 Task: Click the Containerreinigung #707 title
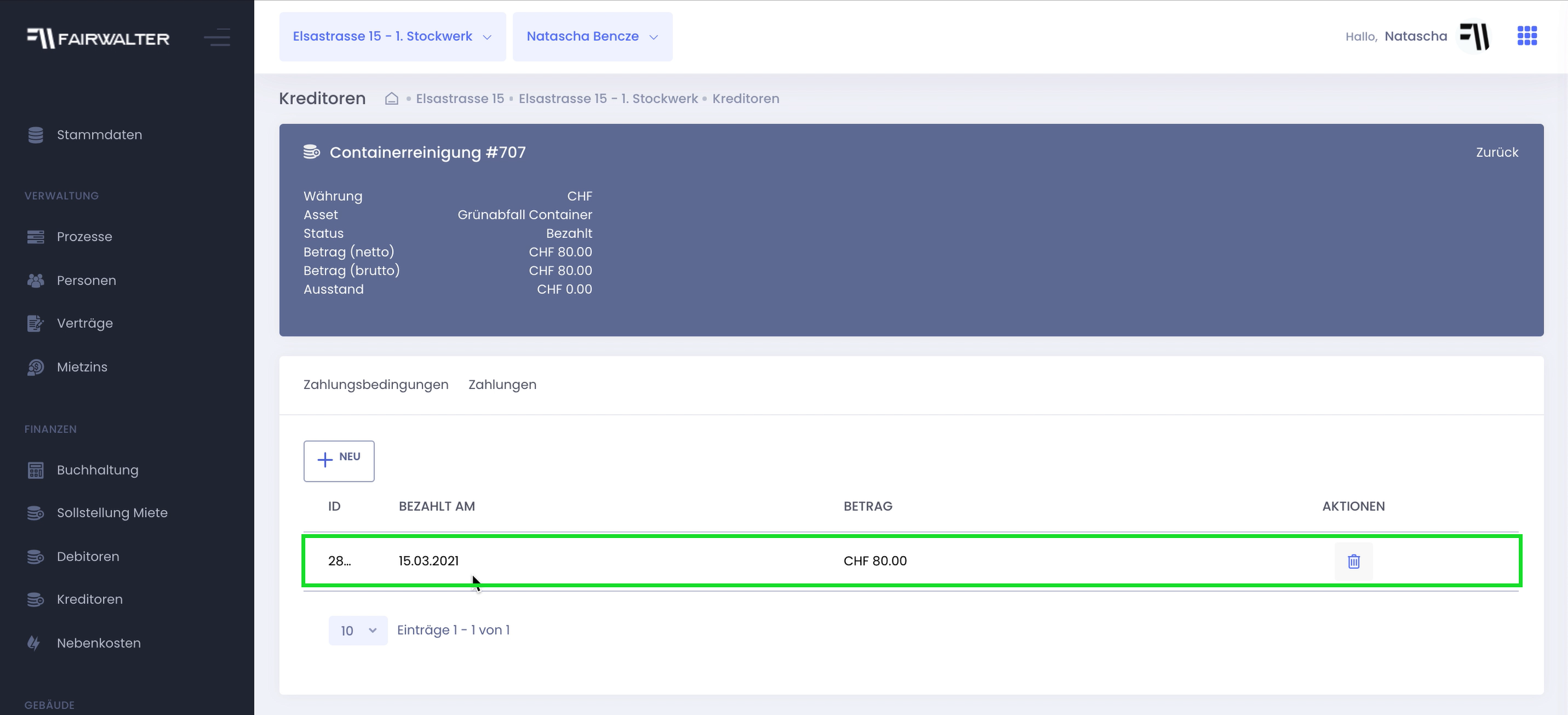[x=428, y=152]
